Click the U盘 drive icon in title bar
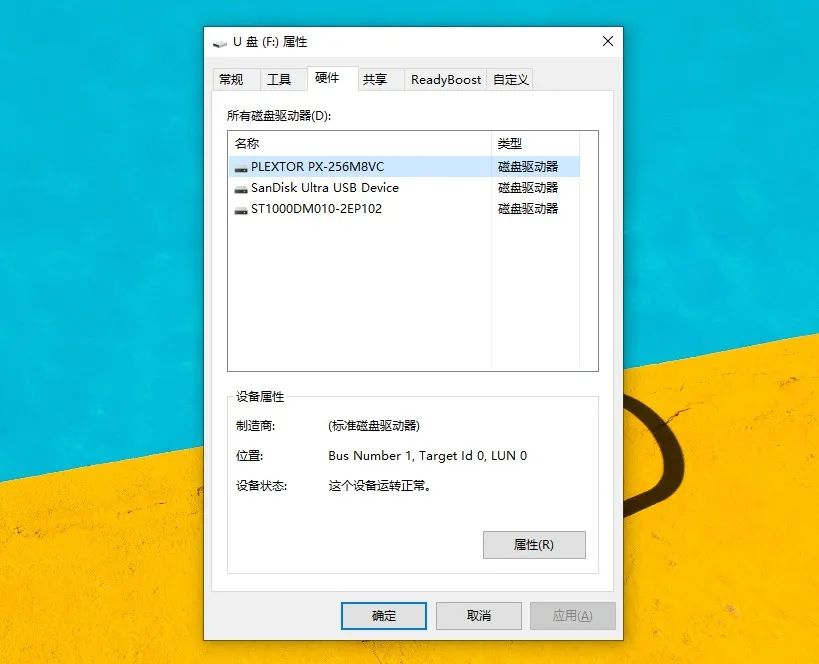This screenshot has width=819, height=664. pyautogui.click(x=220, y=43)
